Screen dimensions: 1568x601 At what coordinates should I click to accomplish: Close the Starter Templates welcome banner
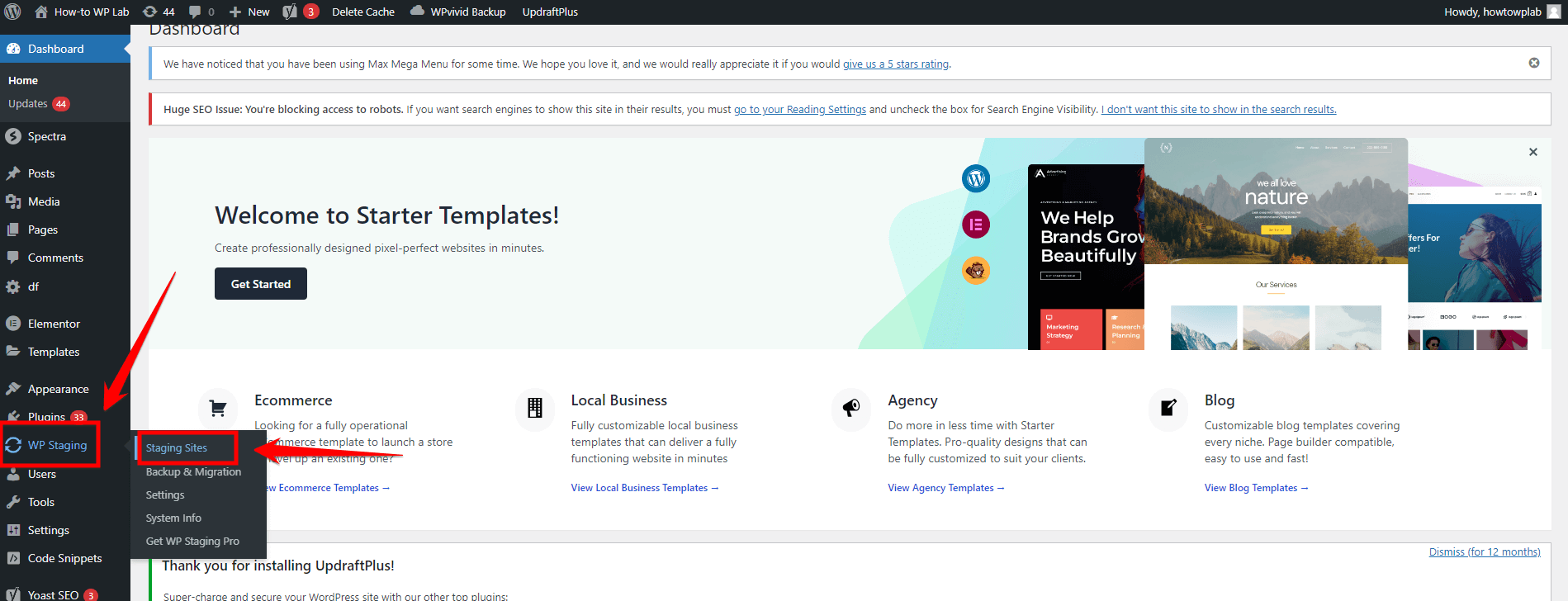1532,152
